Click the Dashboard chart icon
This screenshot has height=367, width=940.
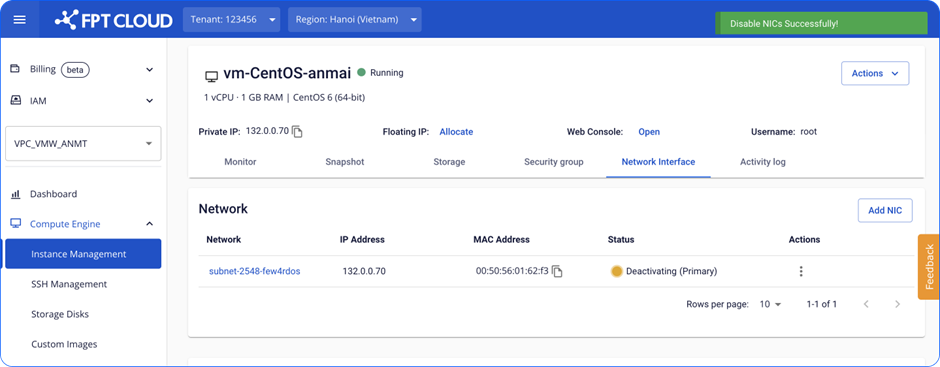pos(16,194)
